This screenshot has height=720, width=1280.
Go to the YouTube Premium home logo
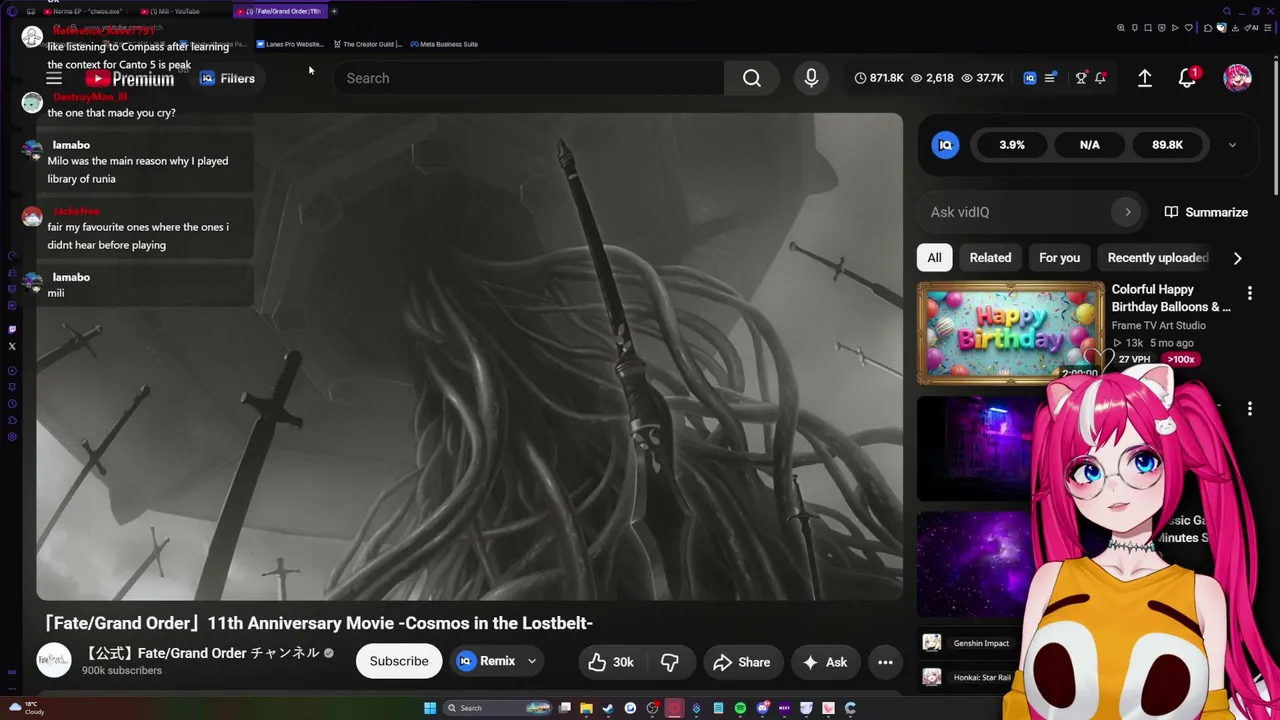click(130, 78)
